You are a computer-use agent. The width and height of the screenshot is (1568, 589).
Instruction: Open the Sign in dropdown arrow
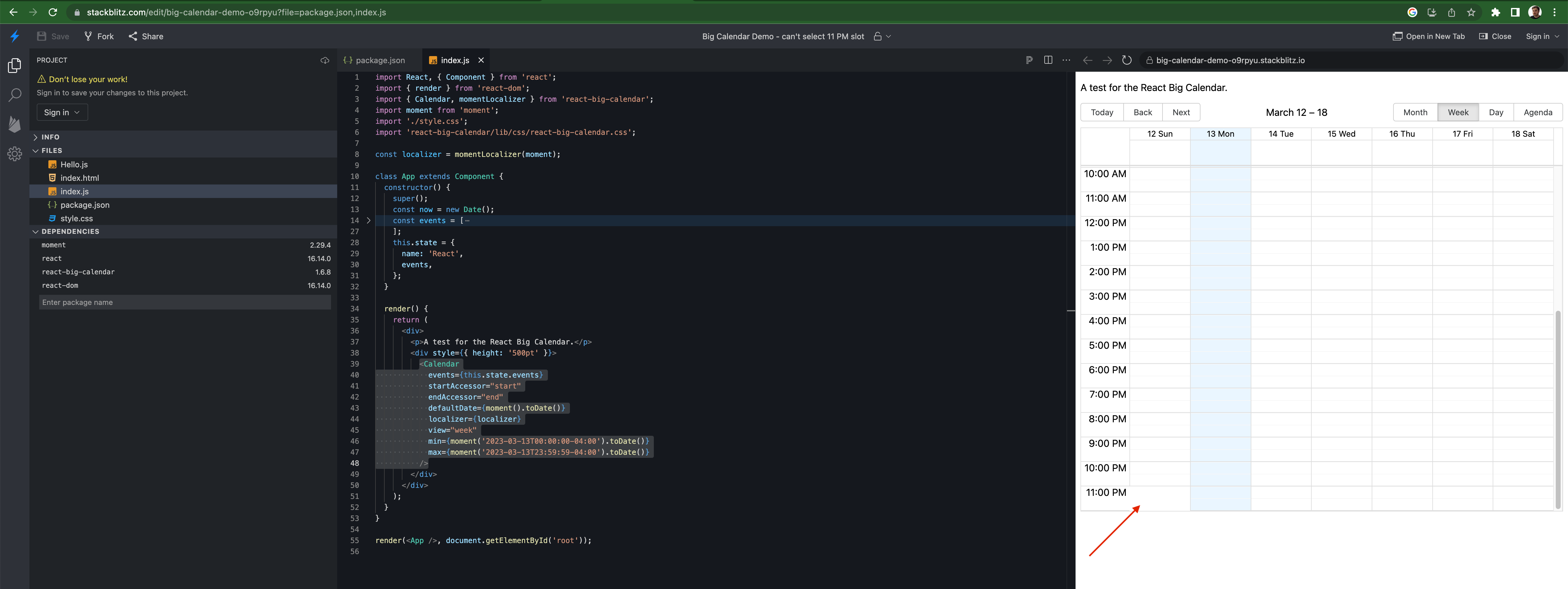pyautogui.click(x=77, y=112)
